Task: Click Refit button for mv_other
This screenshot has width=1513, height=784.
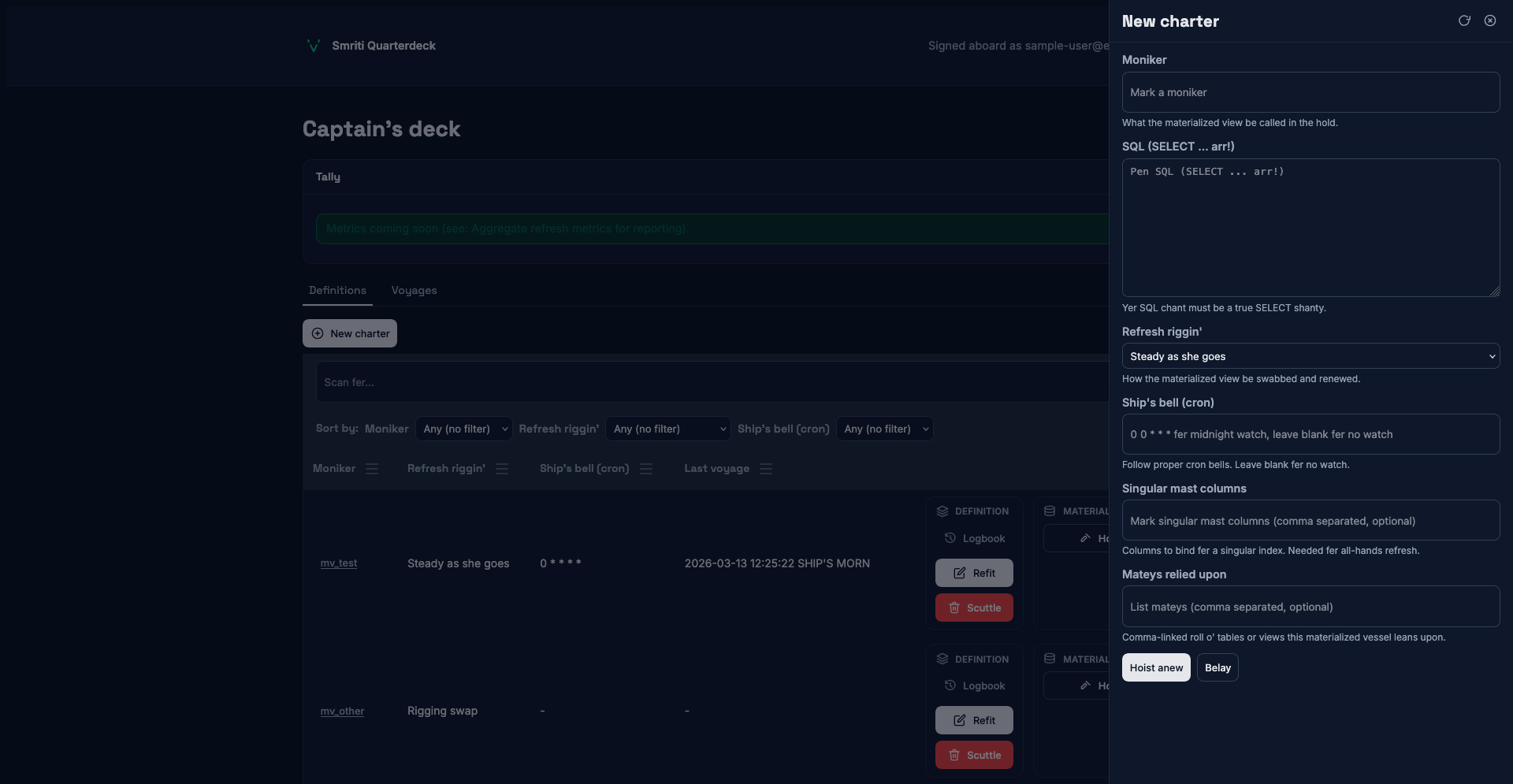Action: coord(974,720)
